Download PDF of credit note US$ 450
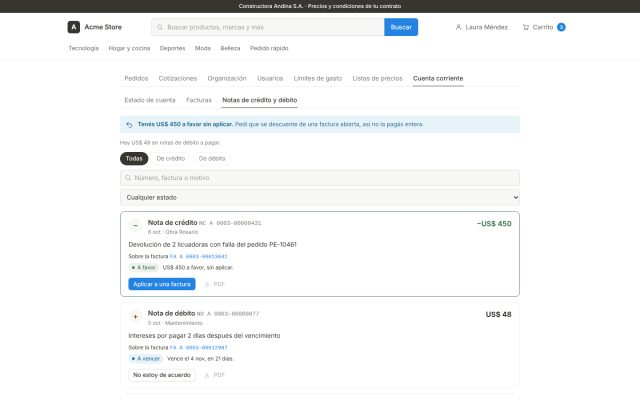The image size is (640, 400). [214, 284]
